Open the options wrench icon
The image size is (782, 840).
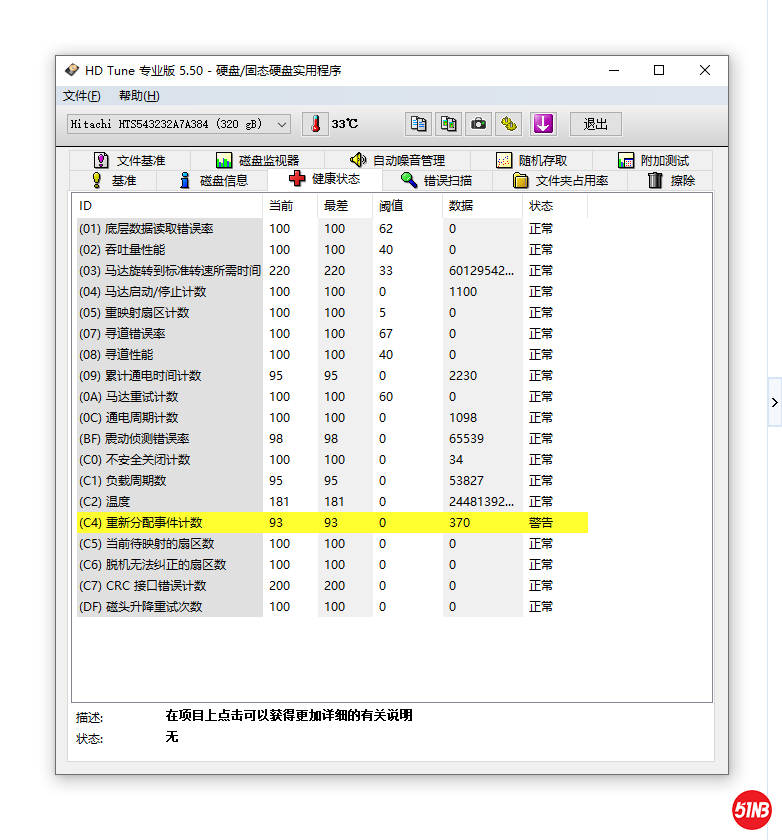(510, 124)
